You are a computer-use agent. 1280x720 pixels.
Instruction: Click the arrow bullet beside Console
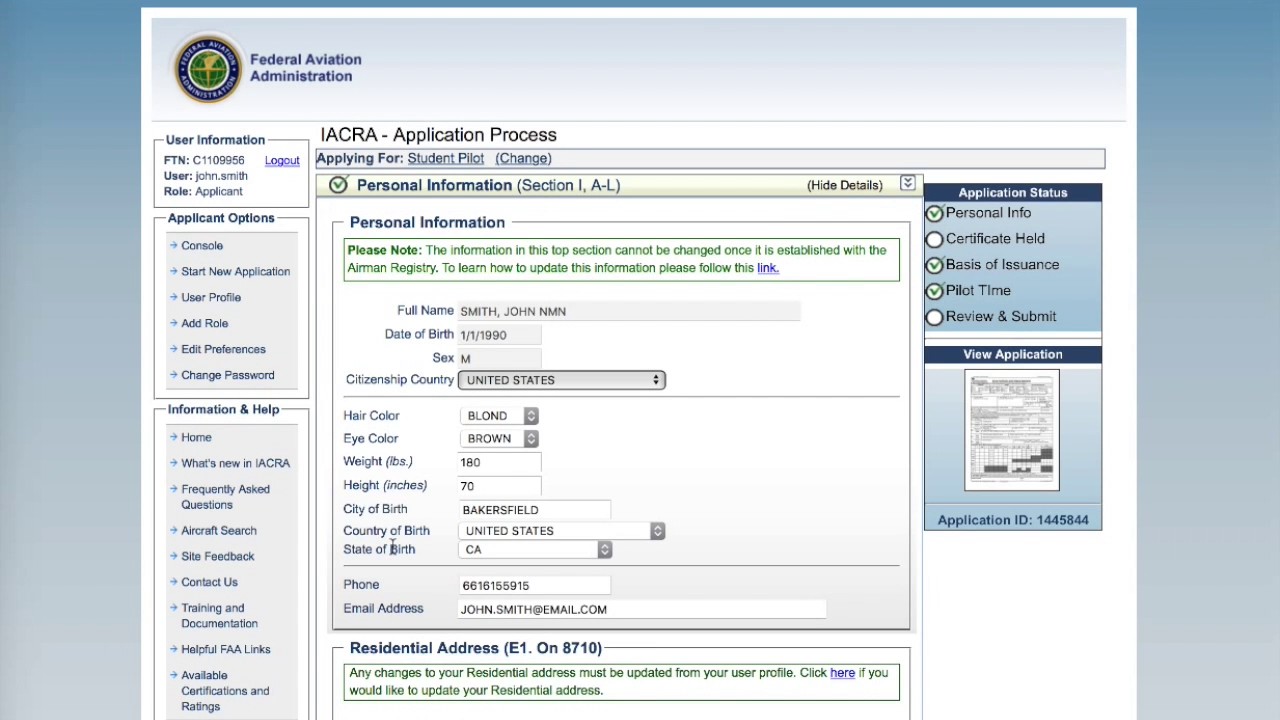(173, 245)
